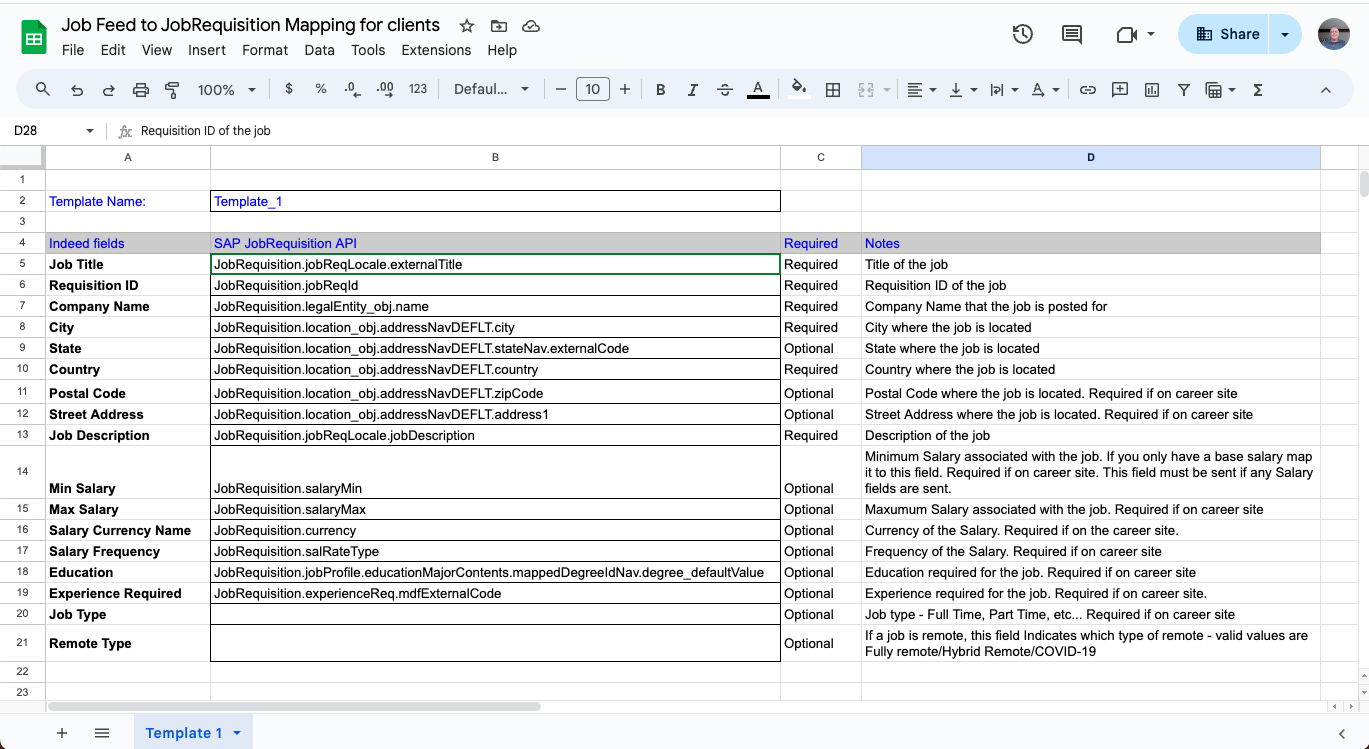Toggle bold formatting

pyautogui.click(x=661, y=89)
